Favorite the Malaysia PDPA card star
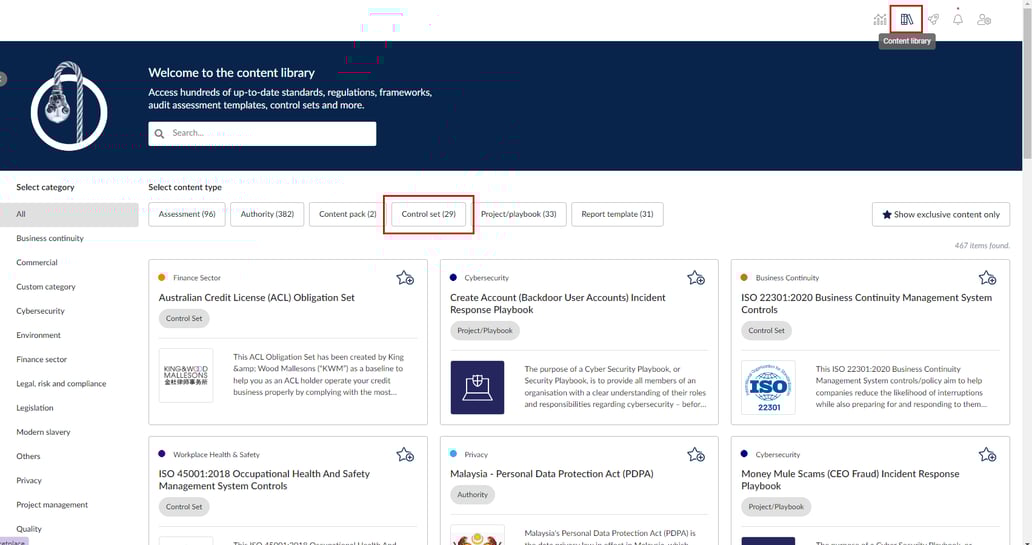 (696, 455)
